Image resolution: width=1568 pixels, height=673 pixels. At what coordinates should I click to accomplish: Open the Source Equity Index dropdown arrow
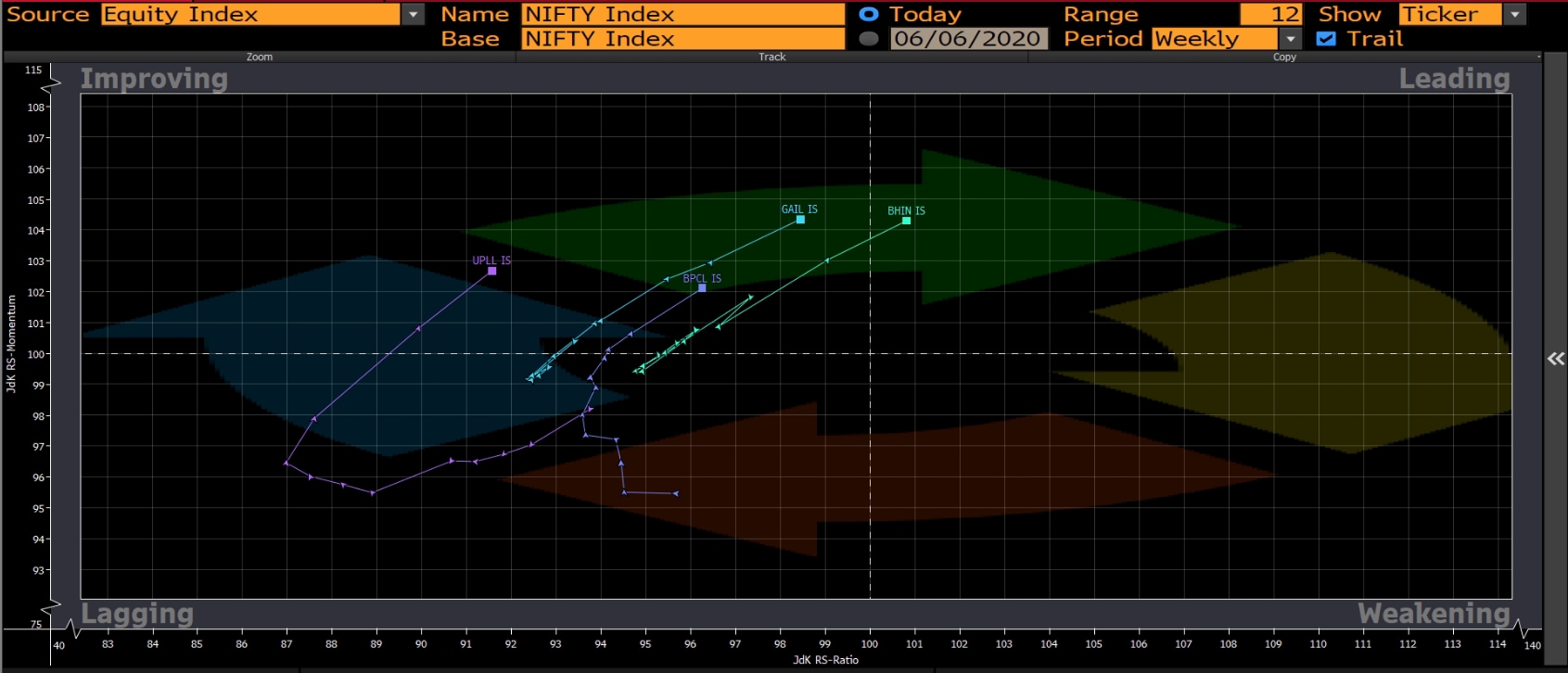pos(414,15)
